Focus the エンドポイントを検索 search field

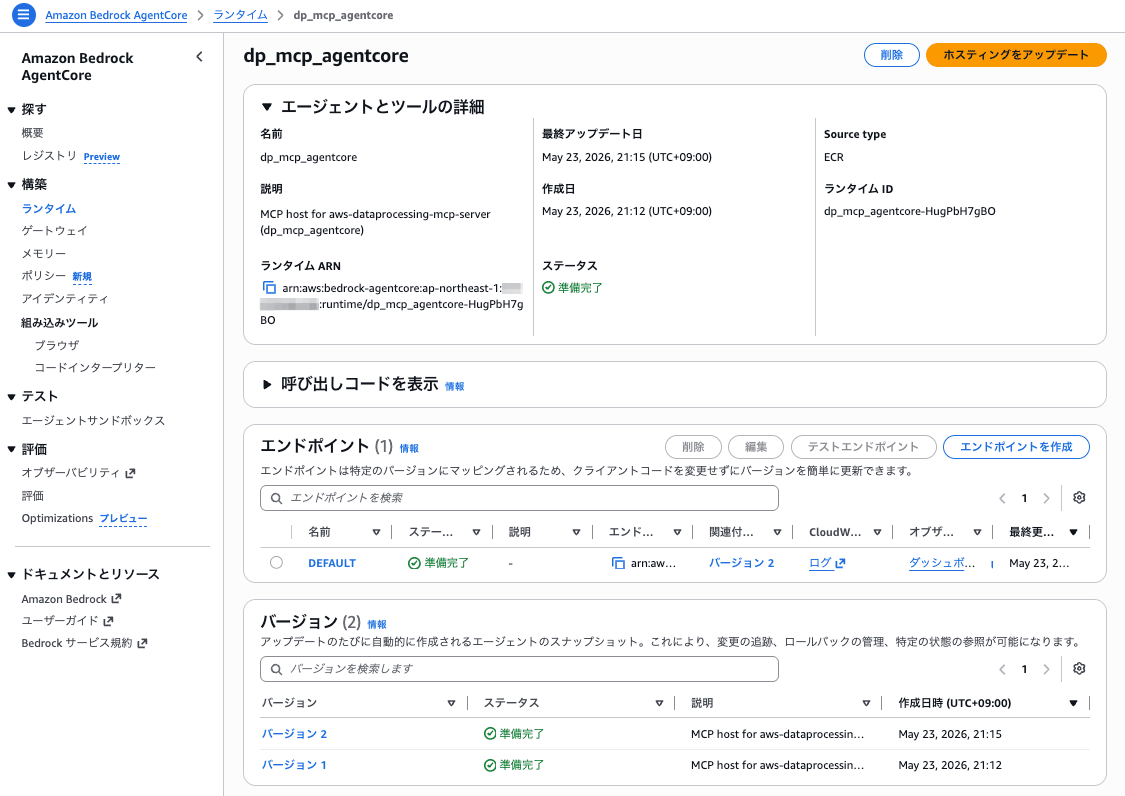[x=519, y=498]
